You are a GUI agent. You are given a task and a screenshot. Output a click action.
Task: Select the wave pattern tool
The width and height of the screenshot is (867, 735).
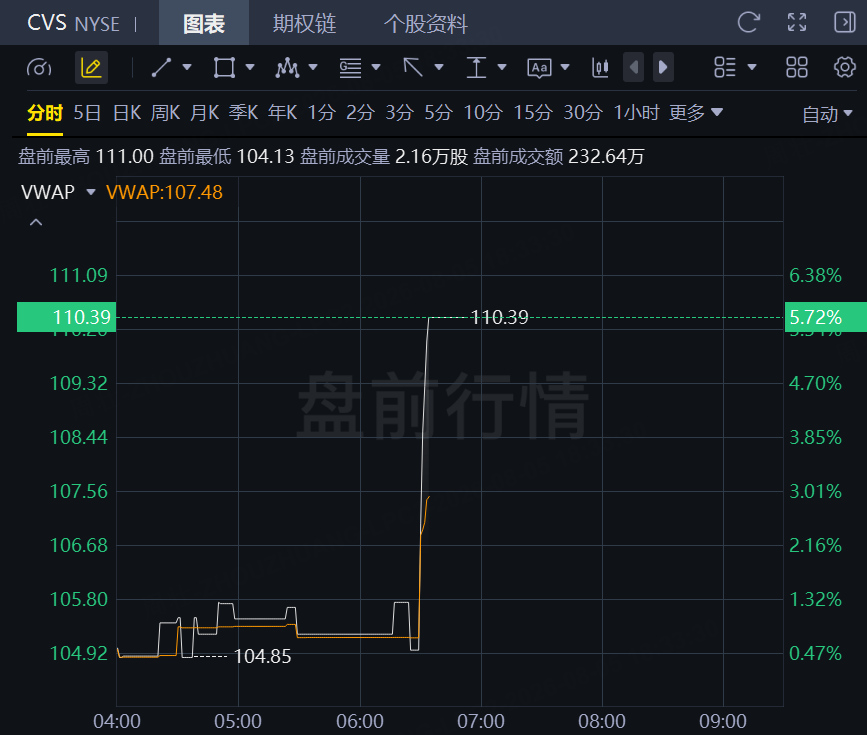[x=288, y=67]
